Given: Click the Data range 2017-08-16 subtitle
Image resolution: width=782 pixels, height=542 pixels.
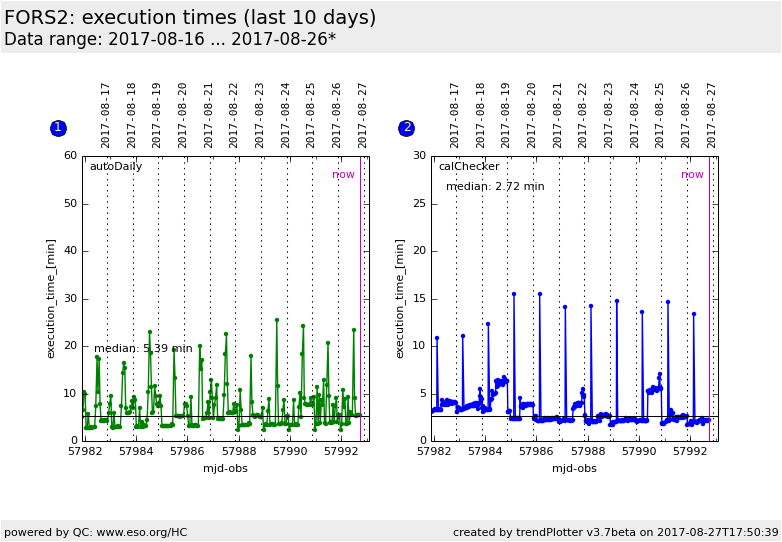Looking at the screenshot, I should click(170, 40).
